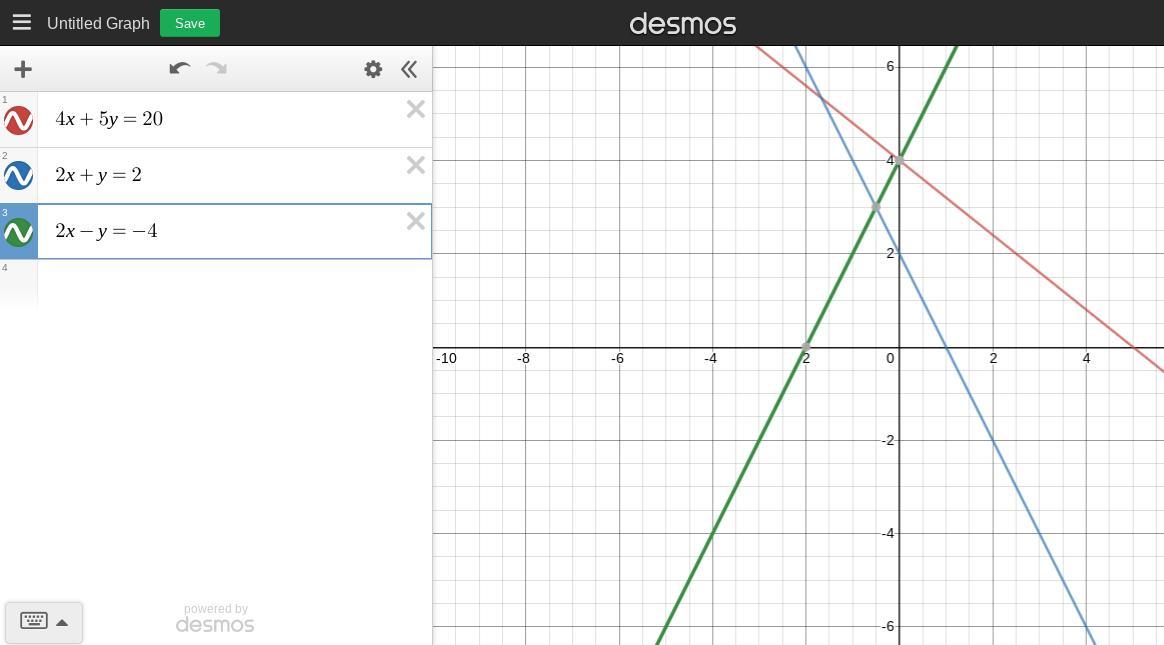This screenshot has width=1164, height=645.
Task: Redo the last undone action
Action: pos(217,69)
